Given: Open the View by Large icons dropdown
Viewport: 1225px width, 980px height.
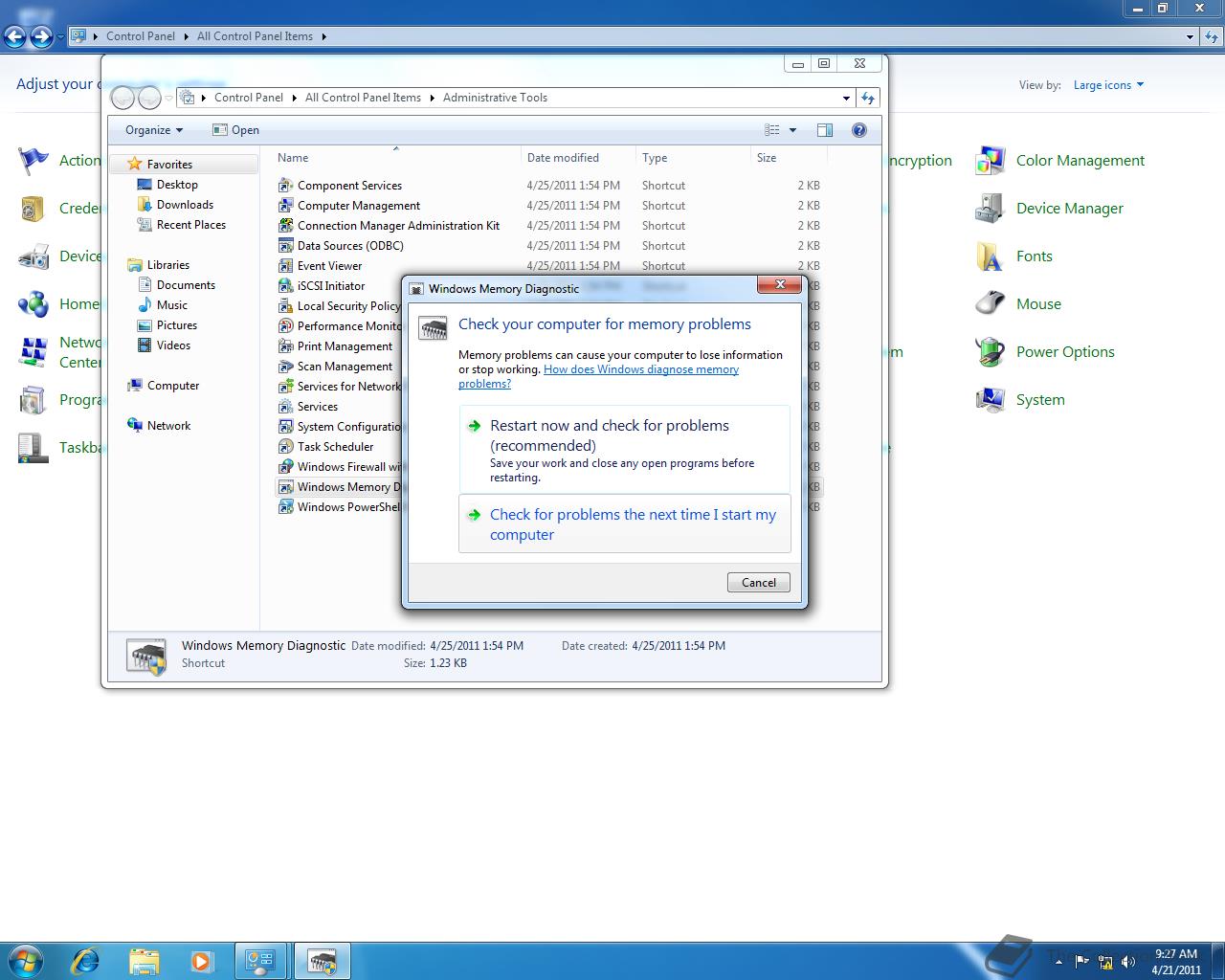Looking at the screenshot, I should click(x=1108, y=85).
